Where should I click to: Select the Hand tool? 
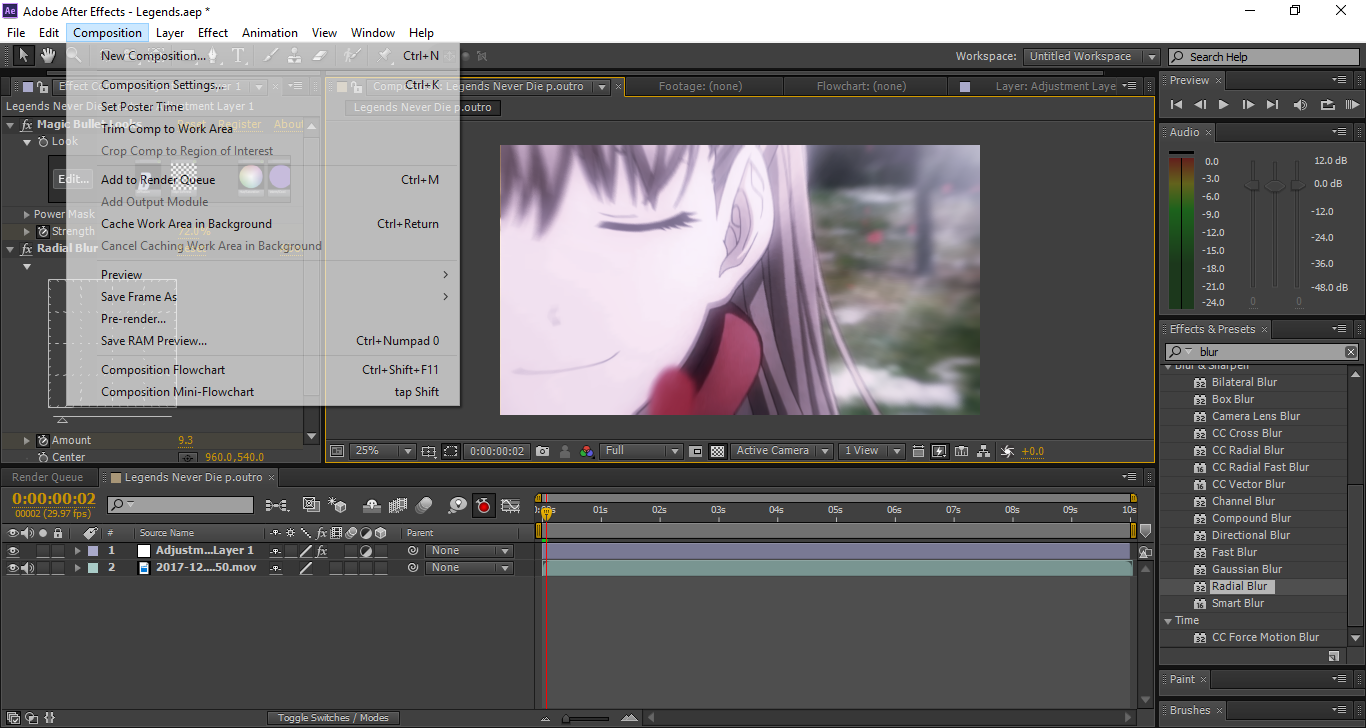(x=47, y=56)
